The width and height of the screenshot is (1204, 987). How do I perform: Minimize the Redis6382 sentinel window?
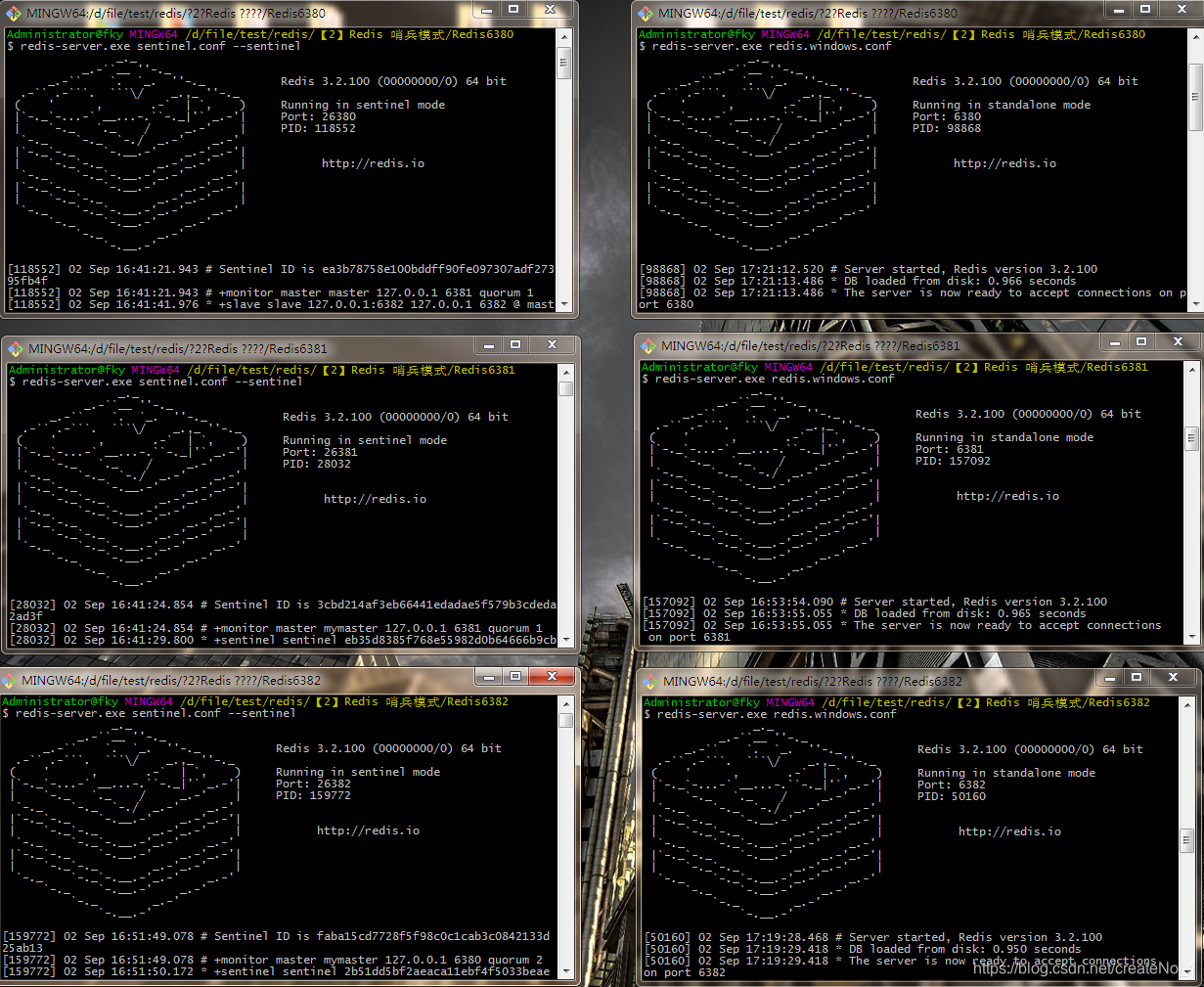pyautogui.click(x=490, y=676)
